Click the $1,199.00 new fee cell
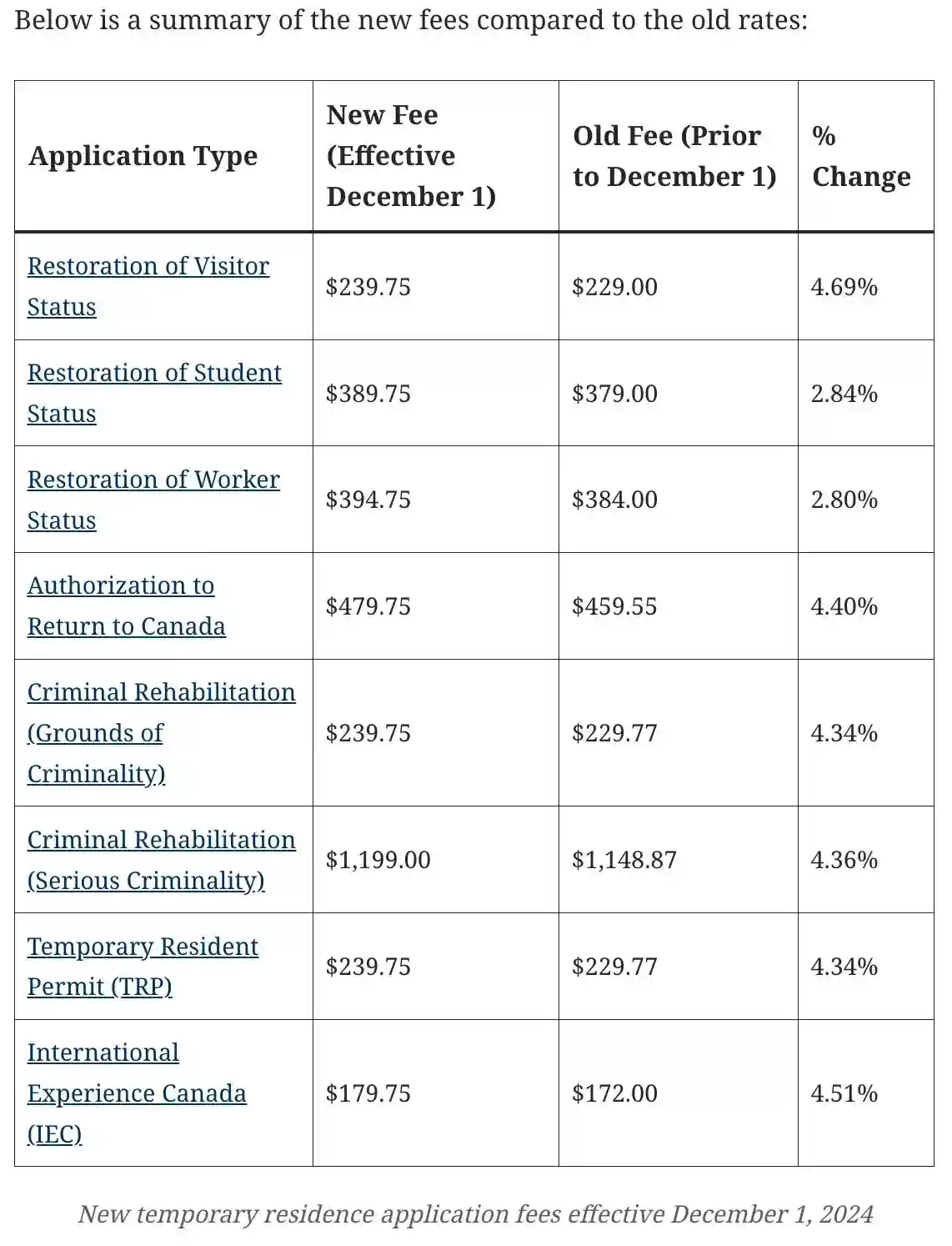952x1246 pixels. pyautogui.click(x=378, y=860)
